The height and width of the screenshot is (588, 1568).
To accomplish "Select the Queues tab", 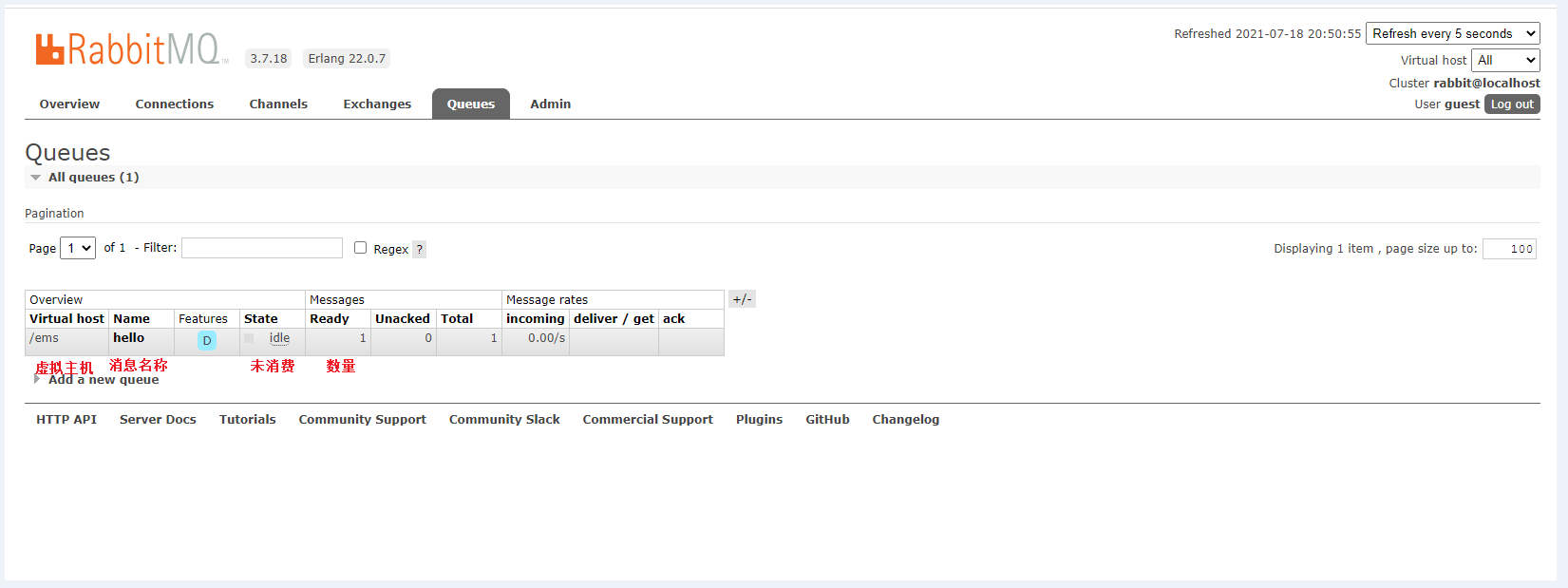I will [x=471, y=104].
